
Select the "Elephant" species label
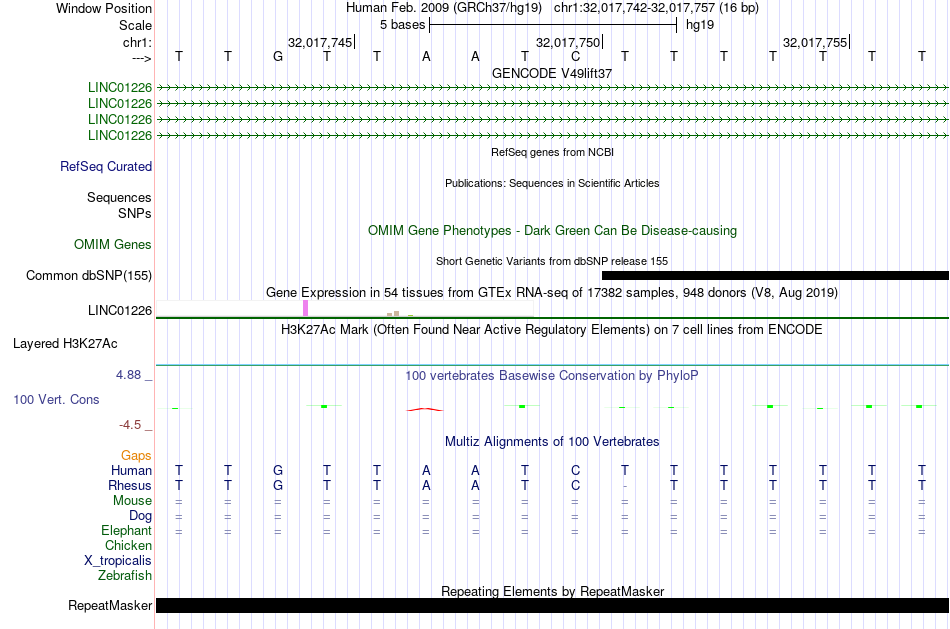point(126,531)
